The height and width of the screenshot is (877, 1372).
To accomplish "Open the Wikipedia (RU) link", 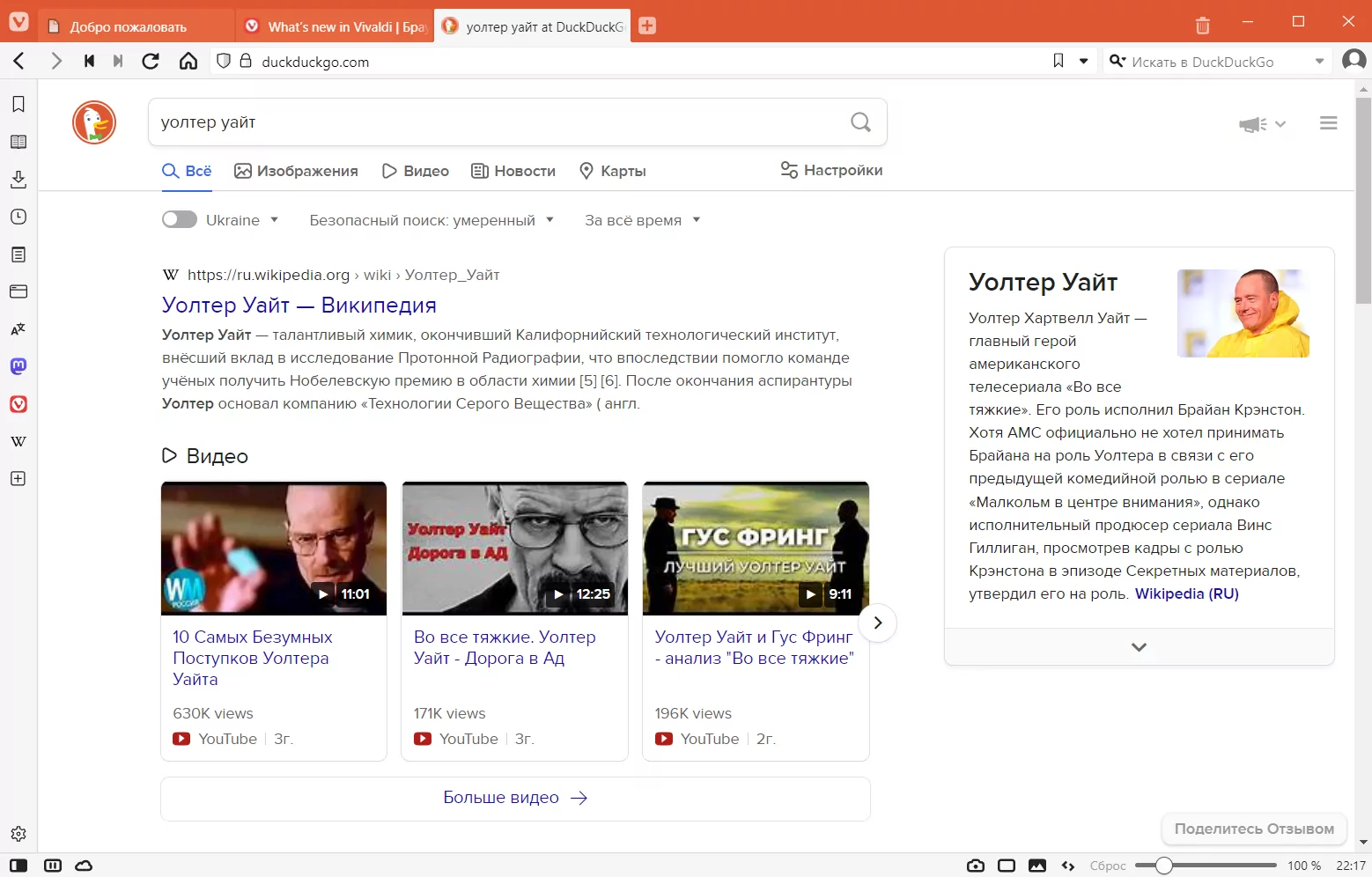I will [1187, 593].
